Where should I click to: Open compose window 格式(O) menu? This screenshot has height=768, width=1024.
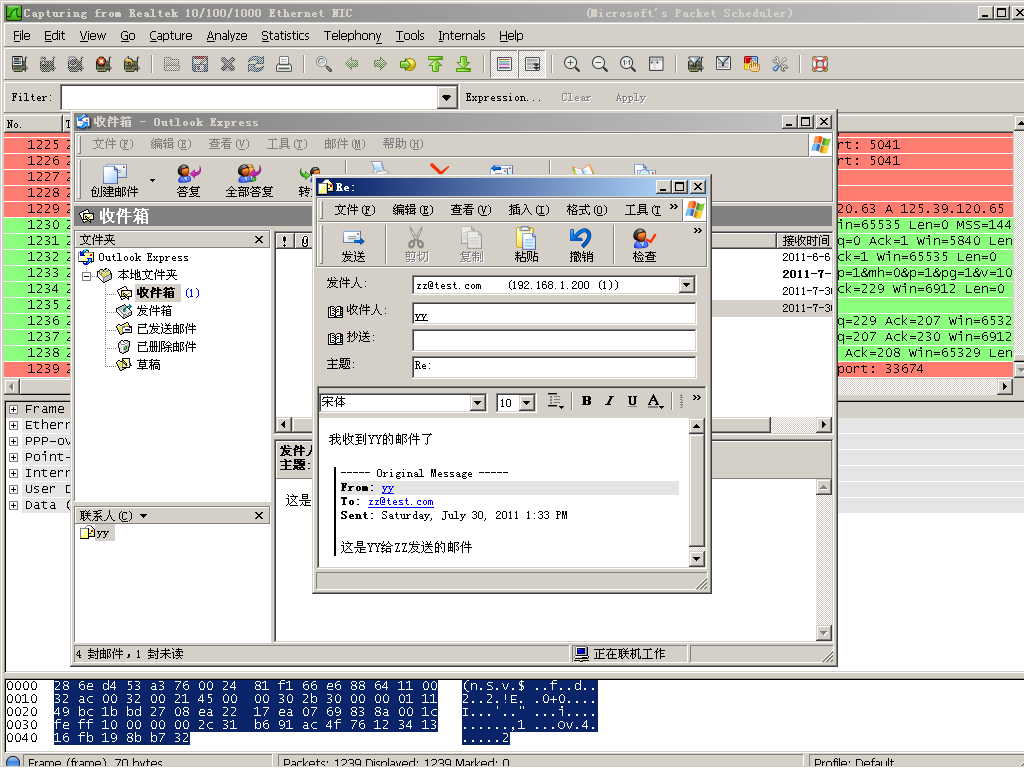click(586, 210)
